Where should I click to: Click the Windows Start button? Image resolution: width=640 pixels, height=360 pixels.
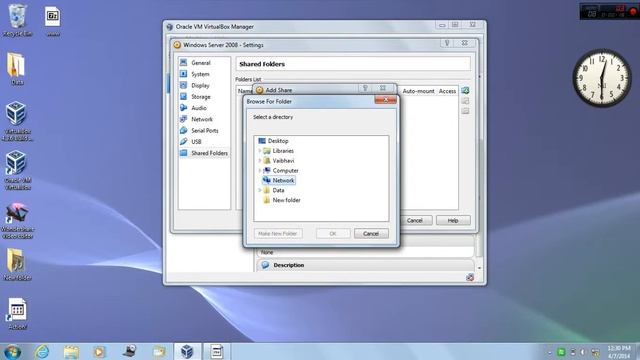click(x=12, y=351)
